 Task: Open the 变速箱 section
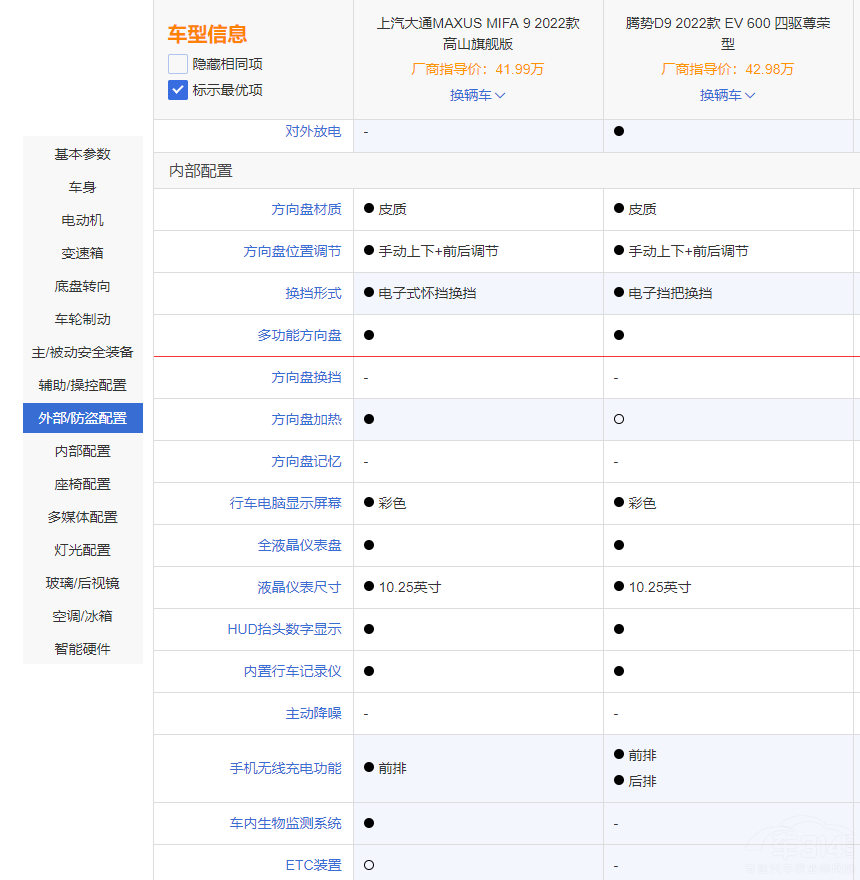(83, 253)
